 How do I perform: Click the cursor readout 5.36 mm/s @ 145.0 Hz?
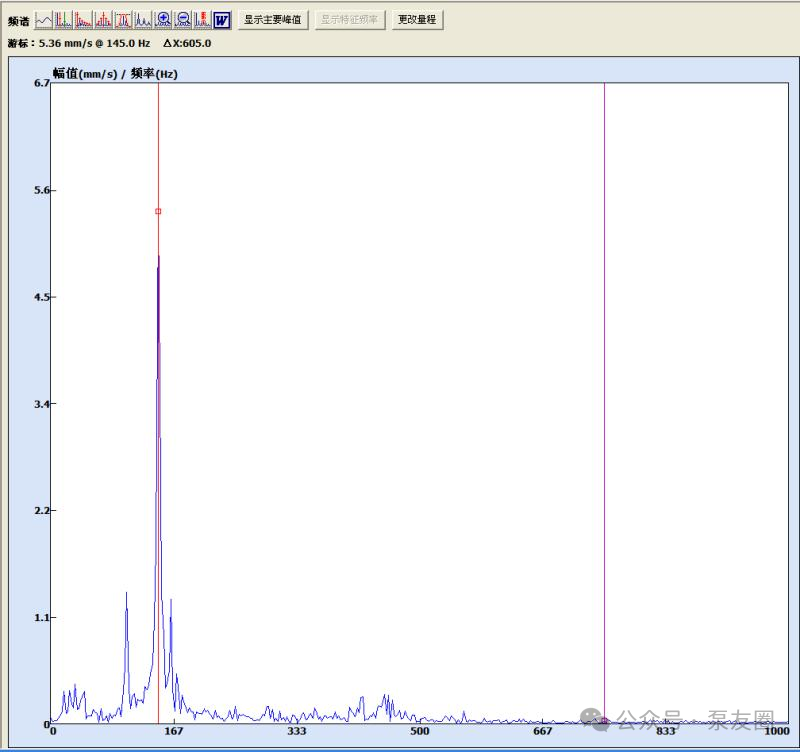[94, 43]
